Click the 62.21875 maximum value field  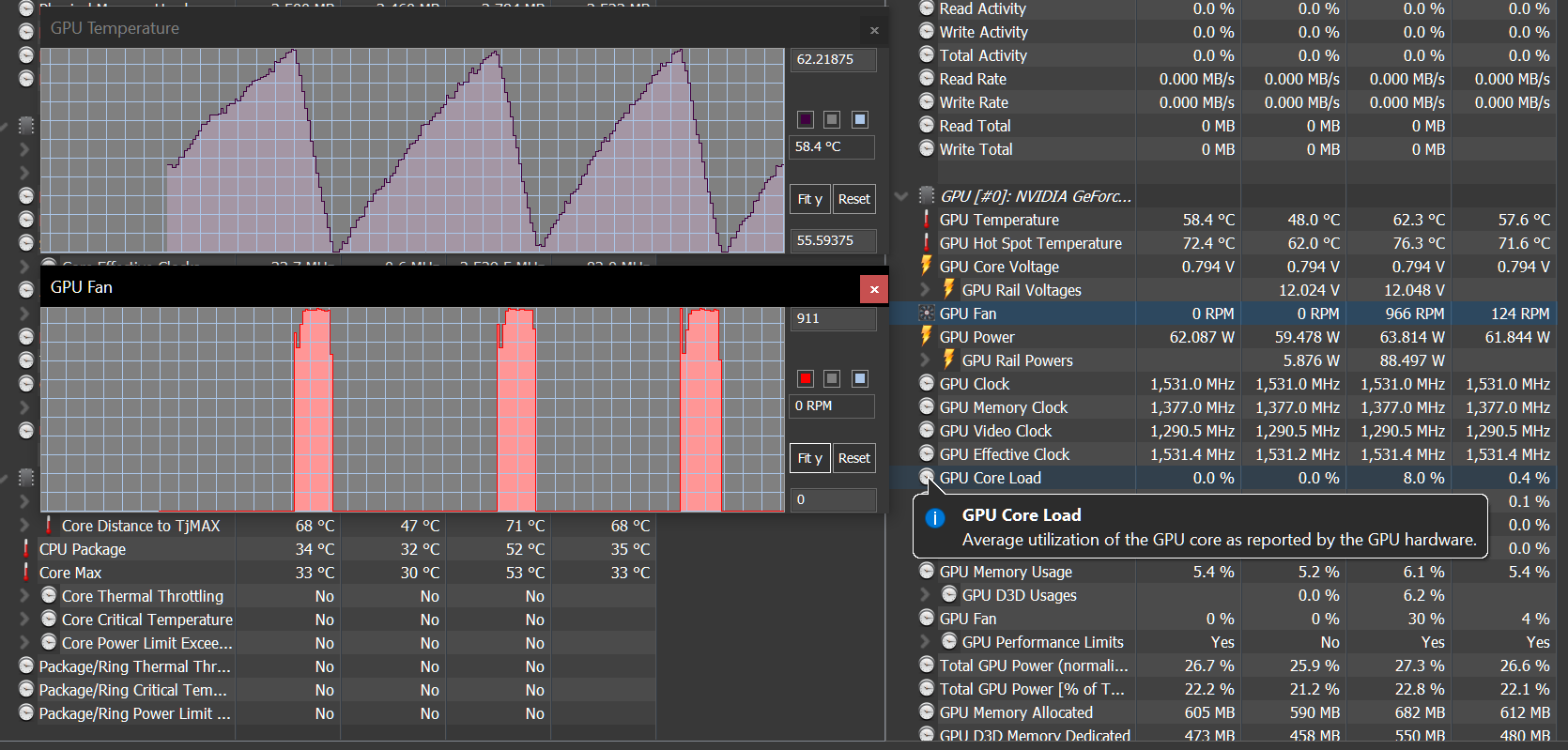(834, 59)
